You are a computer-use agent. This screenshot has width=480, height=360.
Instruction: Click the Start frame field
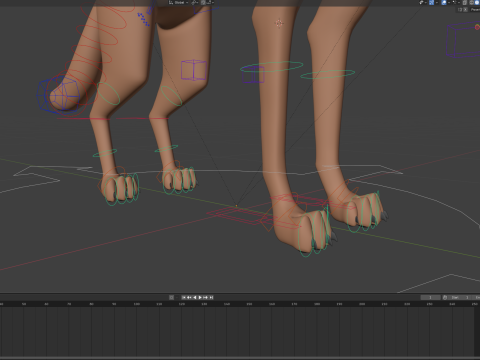coord(459,297)
